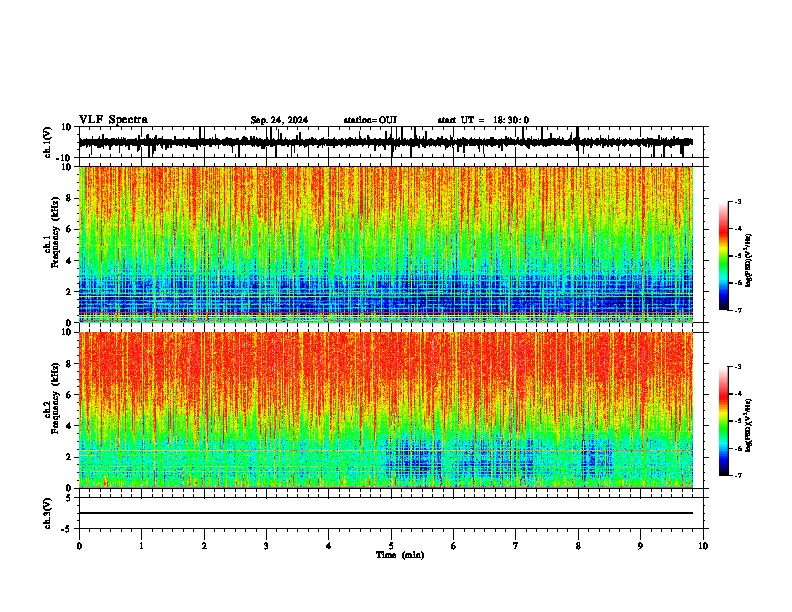Click ch.2 frequency axis '8' tick label
Viewport: 792px width, 612px height.
pyautogui.click(x=70, y=364)
